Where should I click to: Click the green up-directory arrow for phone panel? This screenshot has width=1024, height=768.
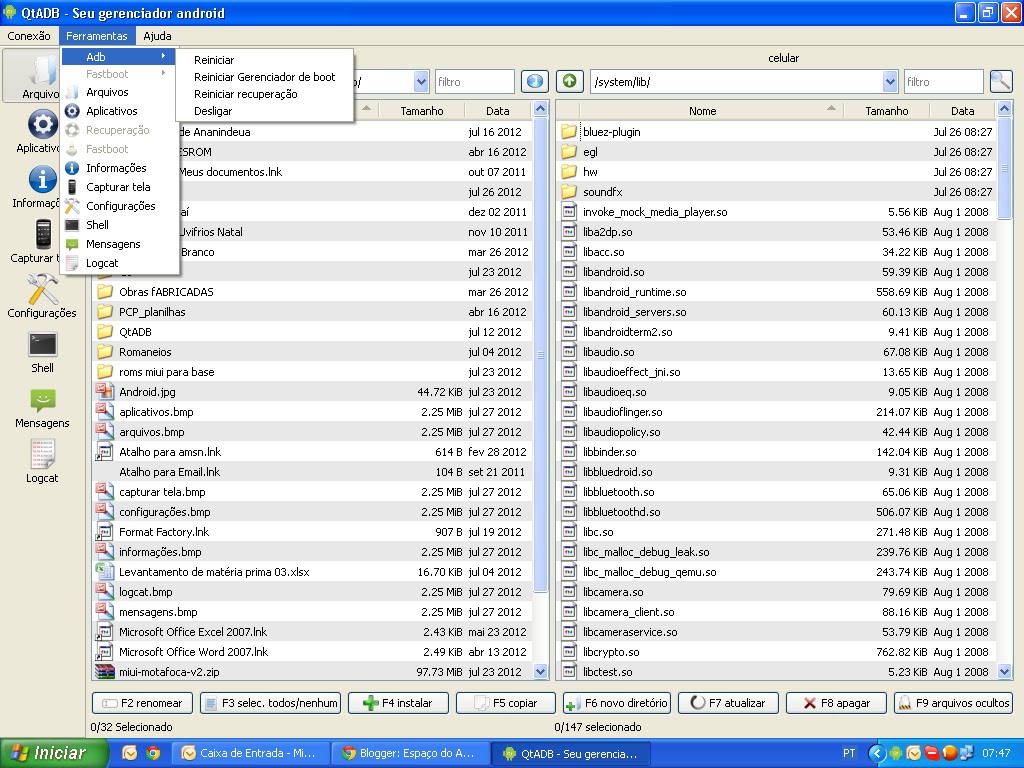coord(569,81)
